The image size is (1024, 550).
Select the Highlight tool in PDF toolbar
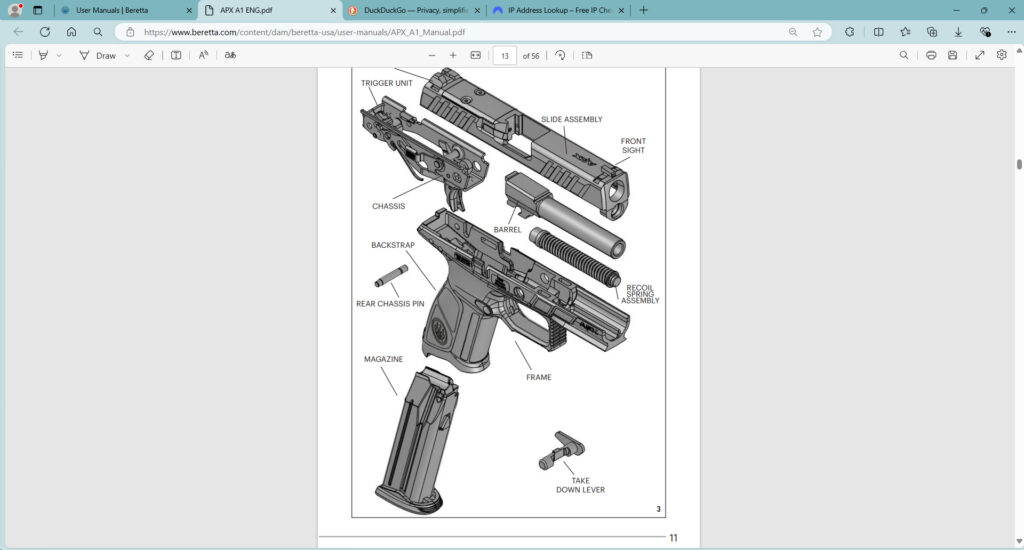pyautogui.click(x=43, y=56)
